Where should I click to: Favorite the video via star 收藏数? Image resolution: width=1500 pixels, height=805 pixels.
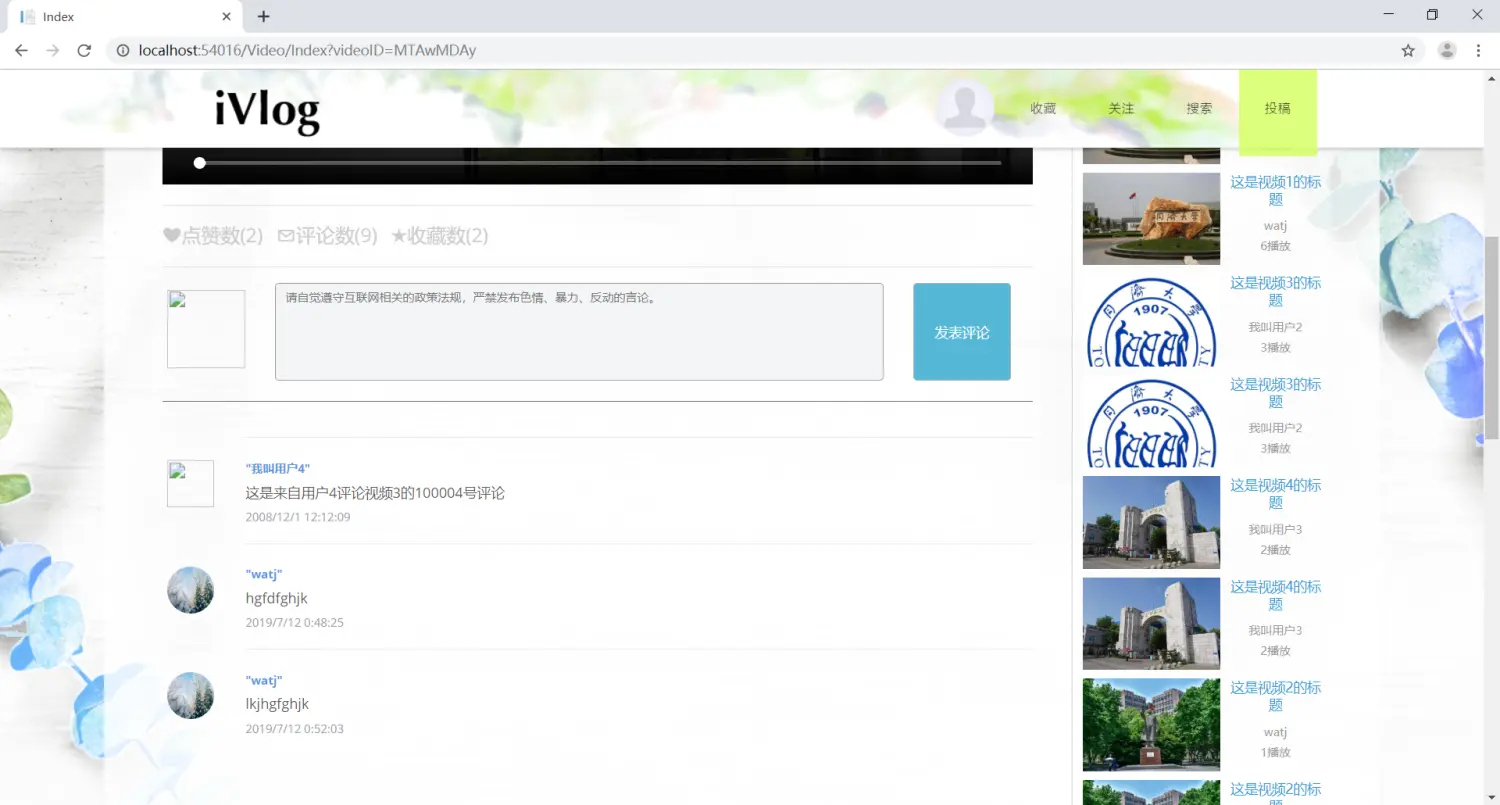click(439, 236)
